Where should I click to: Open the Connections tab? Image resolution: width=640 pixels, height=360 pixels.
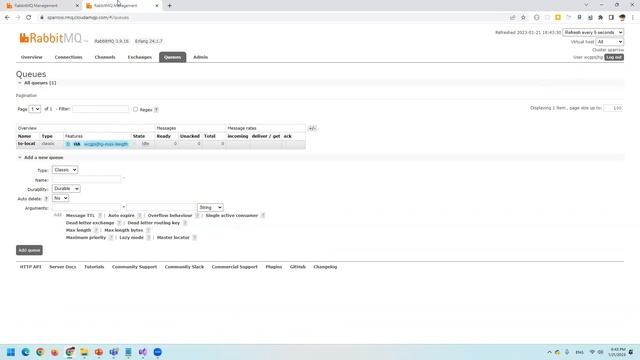pyautogui.click(x=69, y=57)
